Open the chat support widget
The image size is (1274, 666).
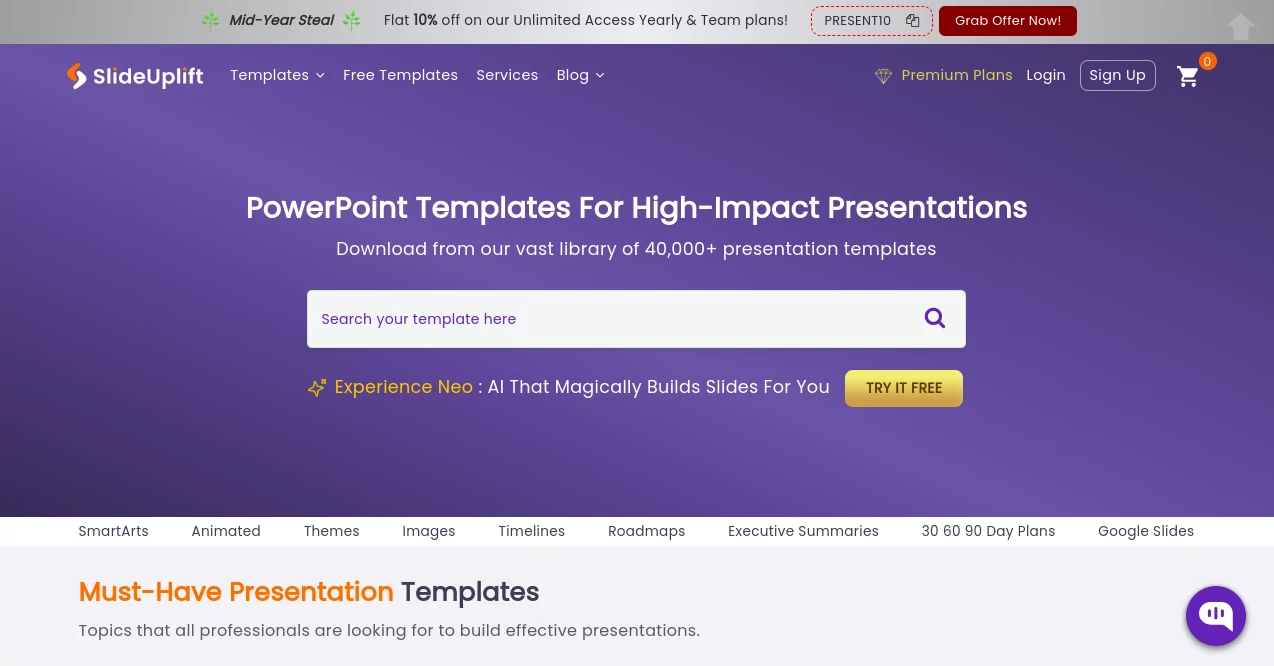pyautogui.click(x=1215, y=616)
